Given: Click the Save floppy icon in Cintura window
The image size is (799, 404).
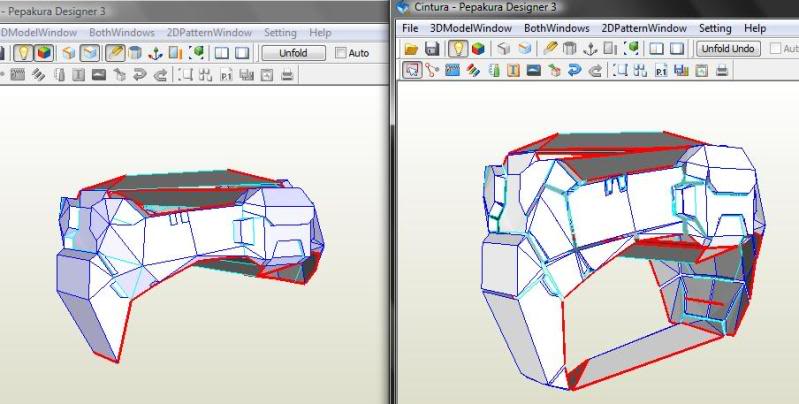Looking at the screenshot, I should 432,49.
